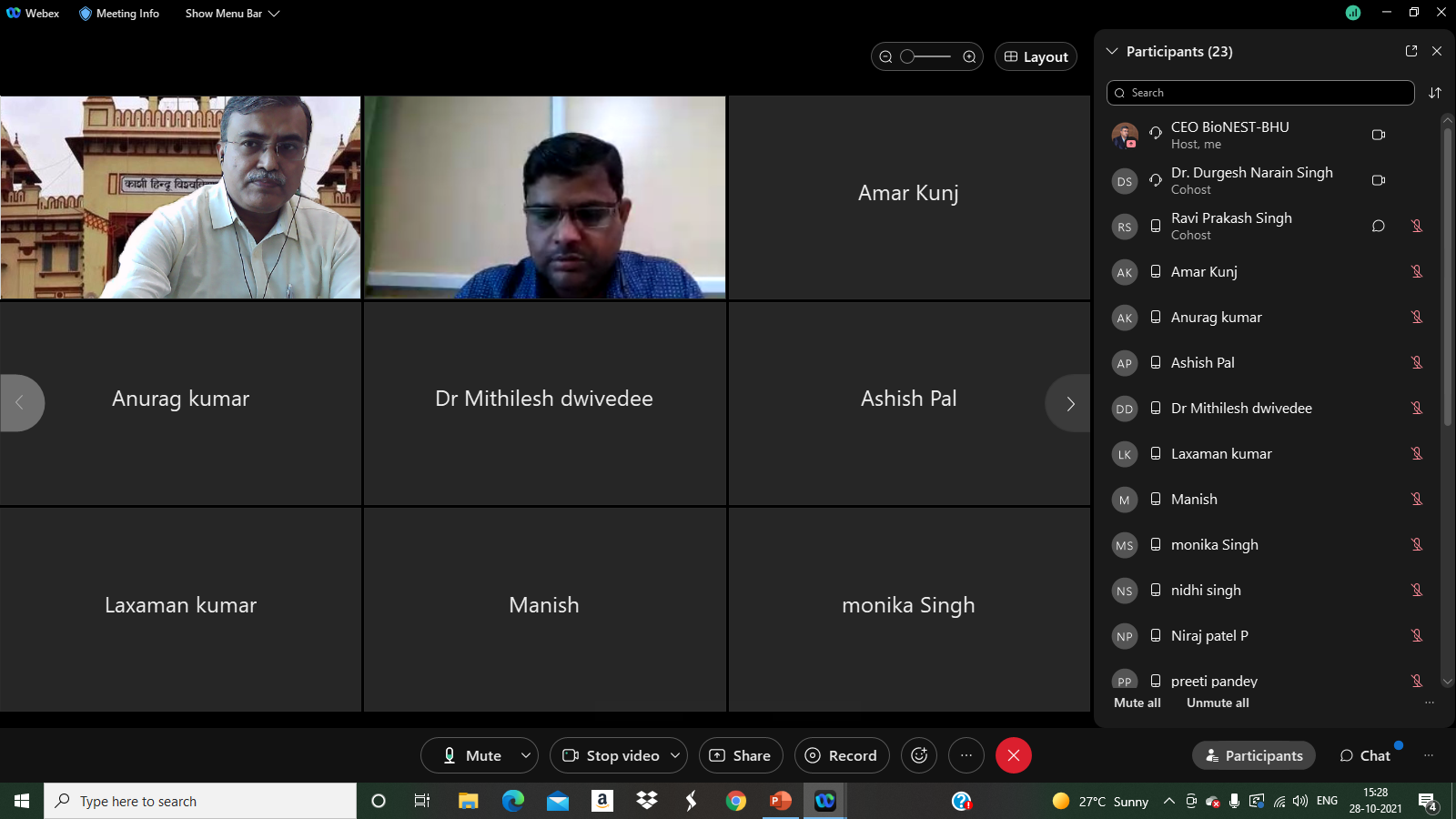Viewport: 1456px width, 819px height.
Task: Collapse the Participants list header
Action: 1112,52
